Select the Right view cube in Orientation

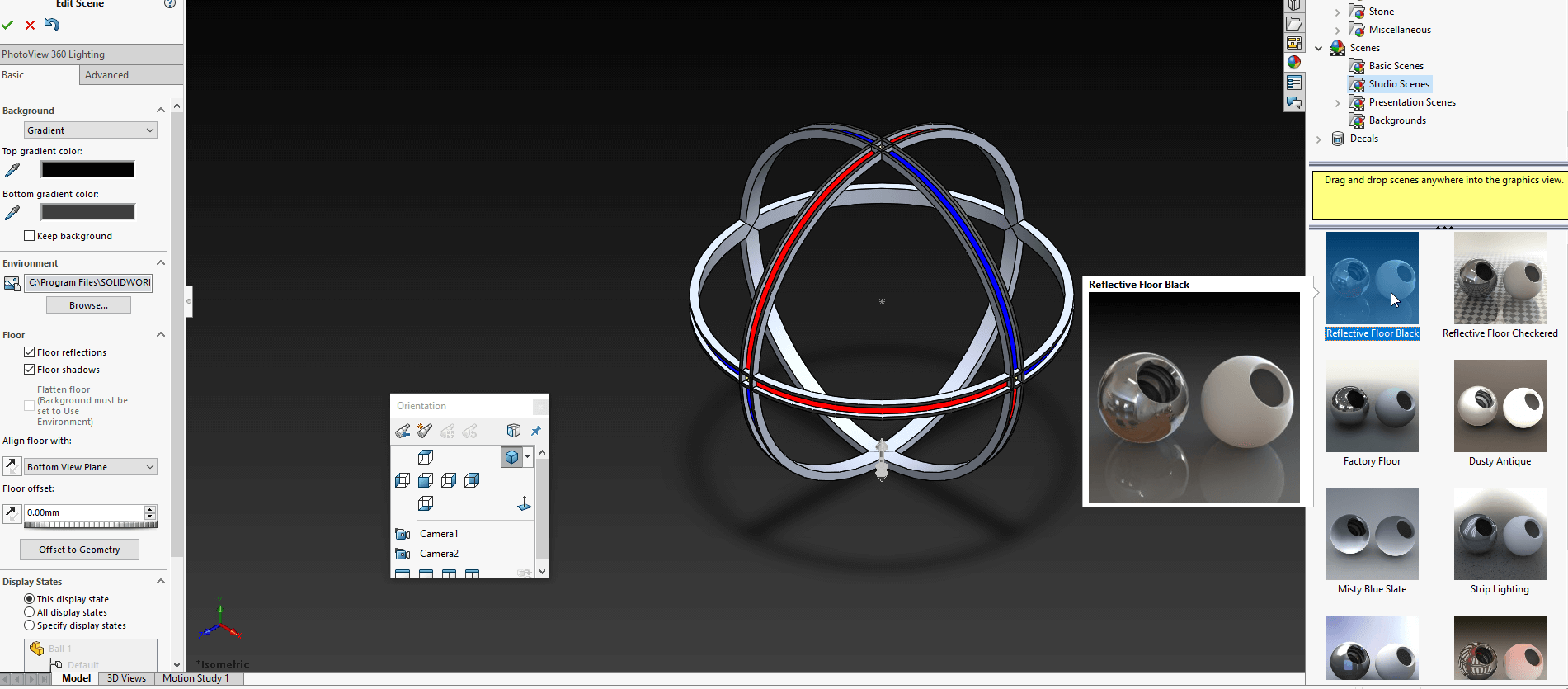tap(449, 480)
